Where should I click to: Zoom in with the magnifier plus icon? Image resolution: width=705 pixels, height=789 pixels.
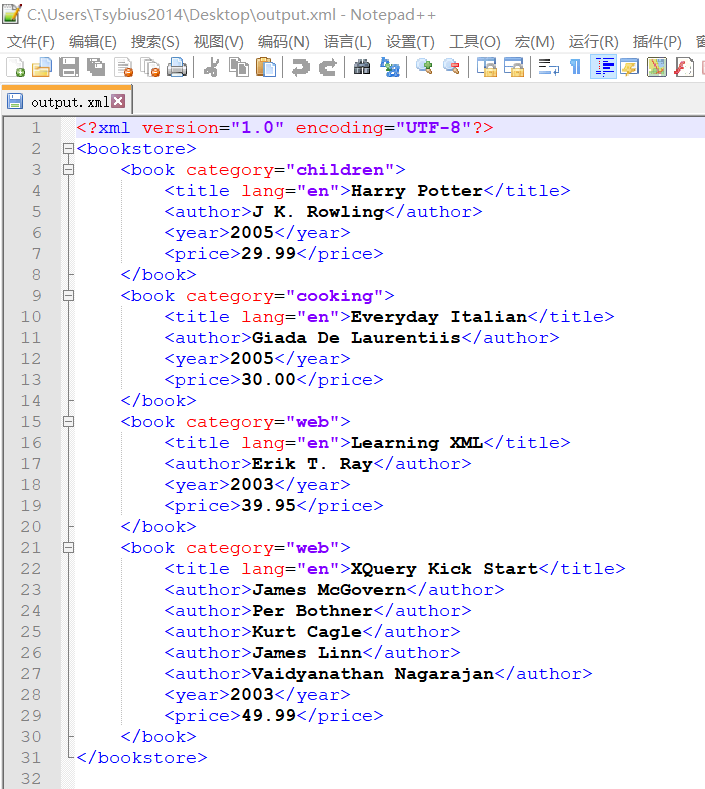pos(424,67)
